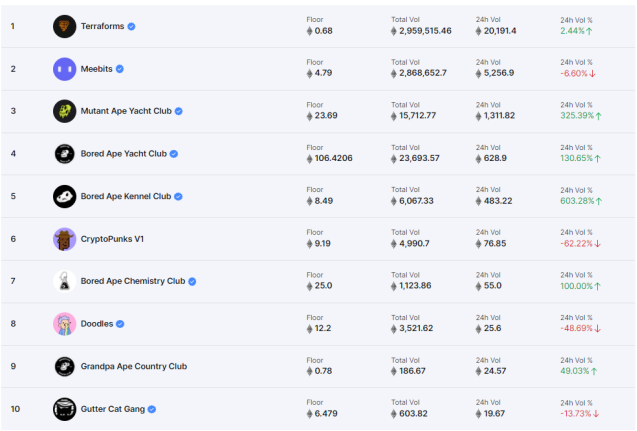Go to the CryptoPunks V1 collection name
637x431 pixels.
click(112, 239)
